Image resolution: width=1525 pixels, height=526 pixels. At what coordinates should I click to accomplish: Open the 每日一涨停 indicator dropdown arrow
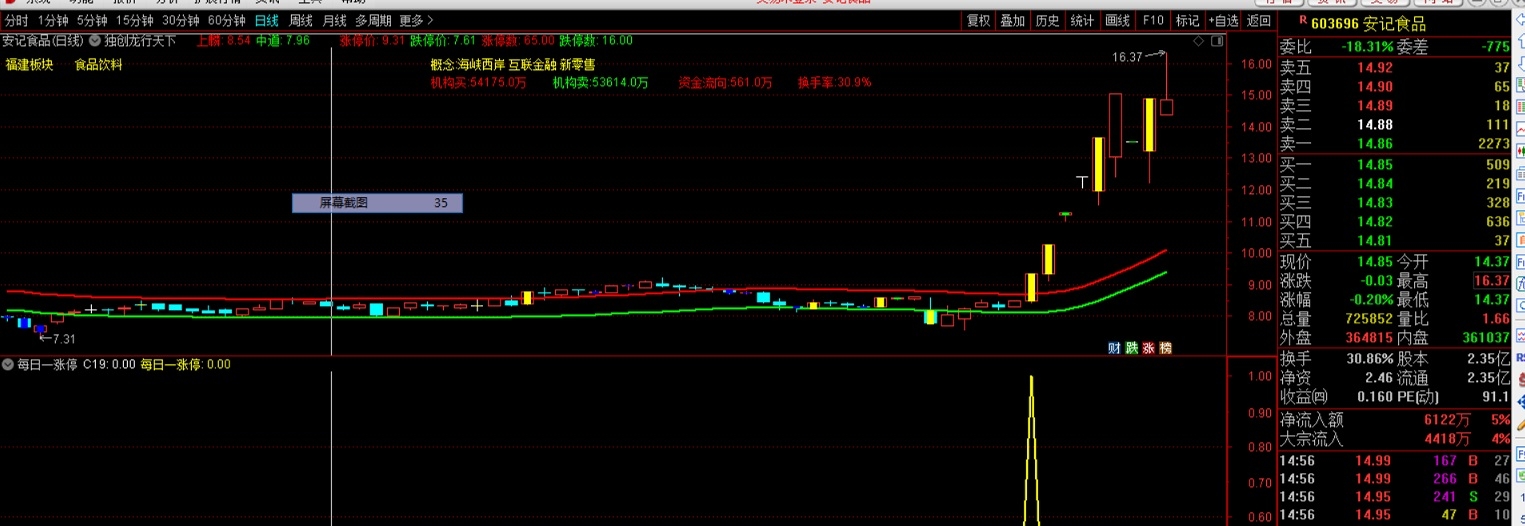click(8, 365)
